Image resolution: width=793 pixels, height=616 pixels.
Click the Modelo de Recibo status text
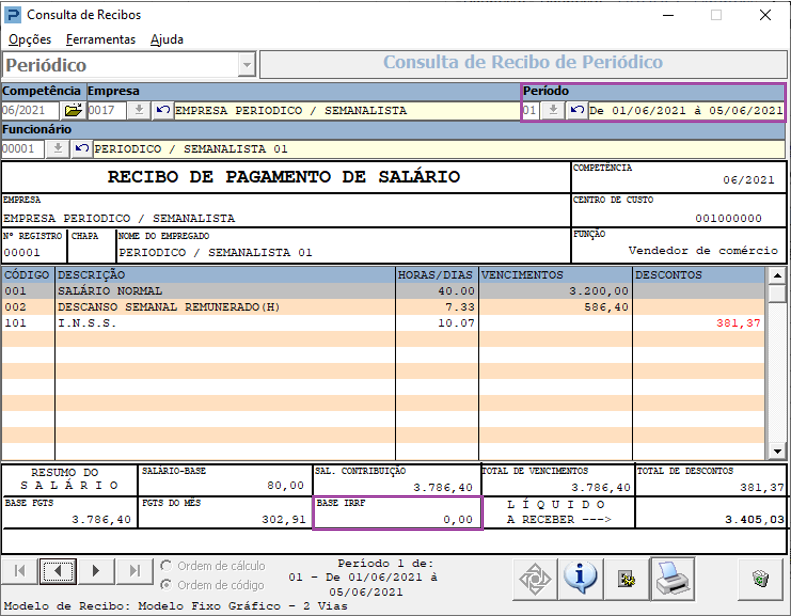[x=175, y=606]
